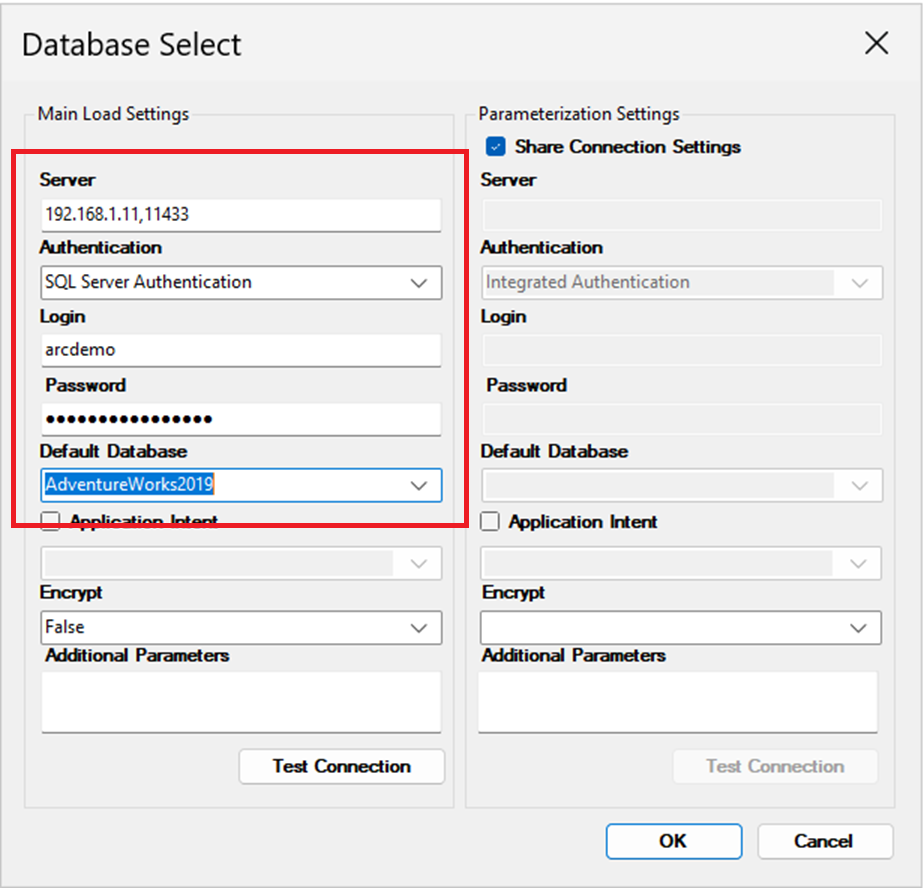The width and height of the screenshot is (924, 888).
Task: Click the Server field containing 192.168.1.11,11433
Action: click(241, 214)
